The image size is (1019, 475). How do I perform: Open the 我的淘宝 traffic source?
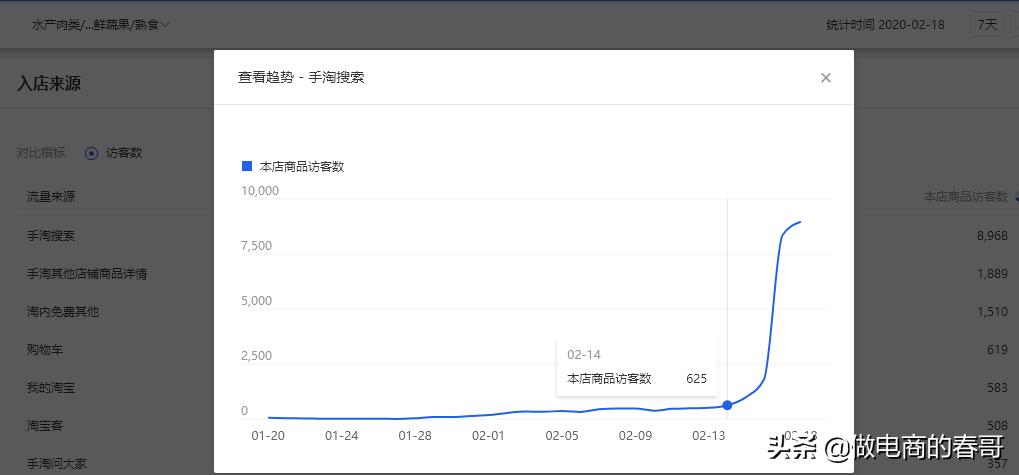pos(51,387)
